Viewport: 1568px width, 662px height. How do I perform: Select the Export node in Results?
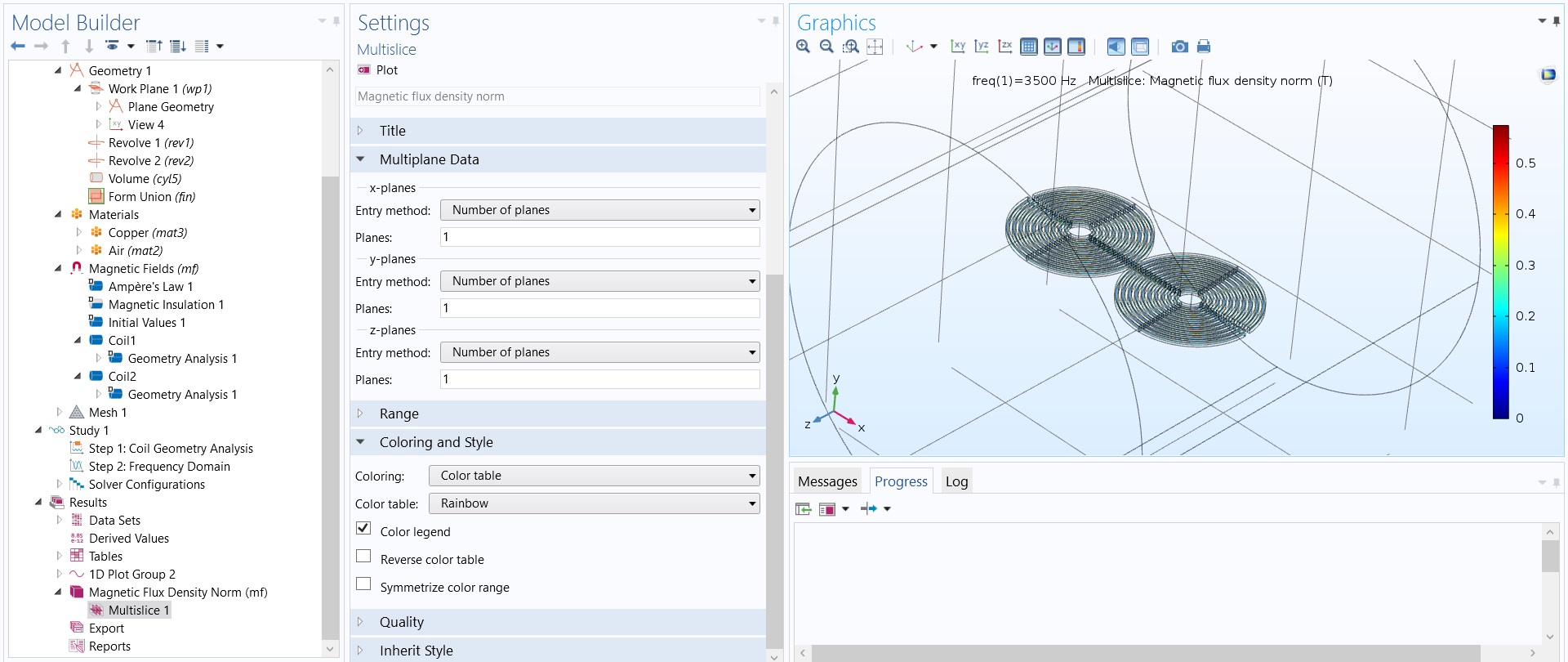click(106, 628)
